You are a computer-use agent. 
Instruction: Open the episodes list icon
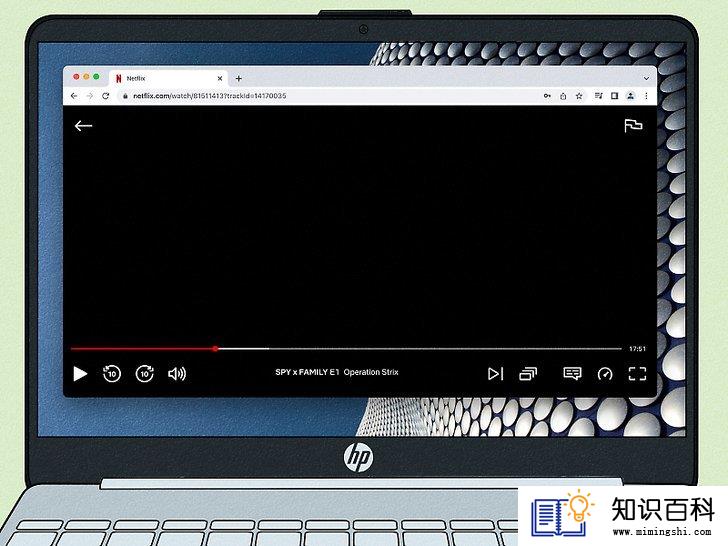528,374
